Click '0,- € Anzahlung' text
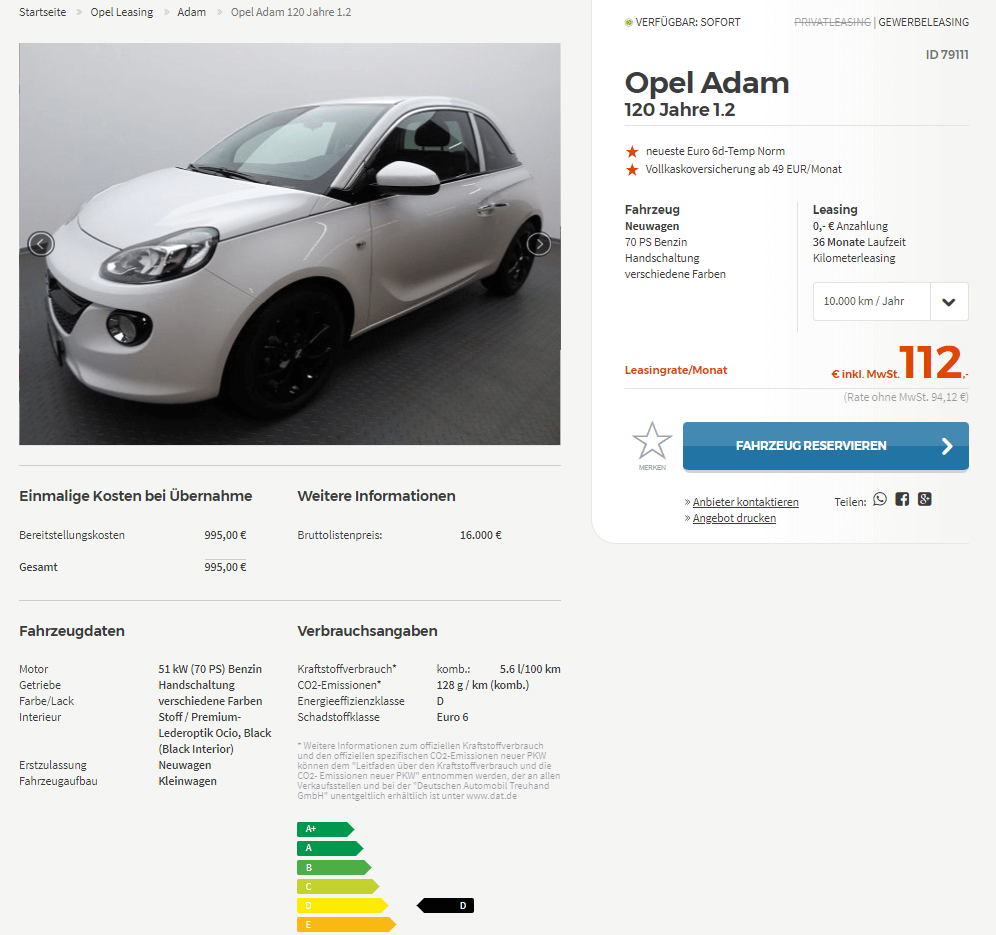This screenshot has width=996, height=935. [851, 226]
